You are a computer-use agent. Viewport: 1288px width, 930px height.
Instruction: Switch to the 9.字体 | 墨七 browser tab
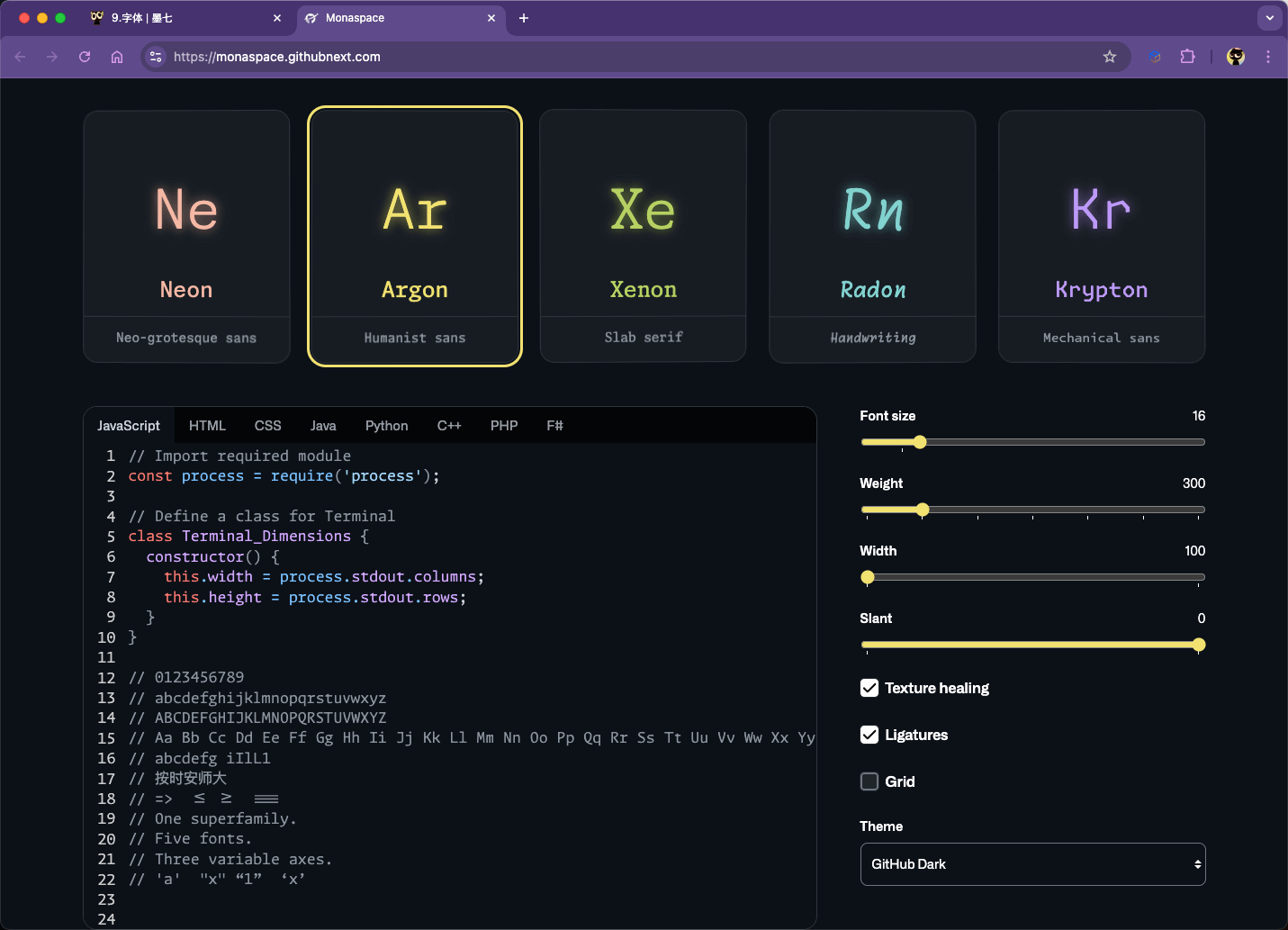coord(186,18)
